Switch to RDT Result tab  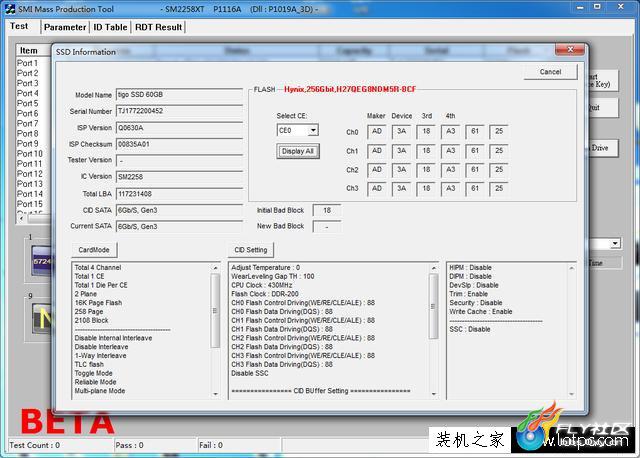pos(158,27)
